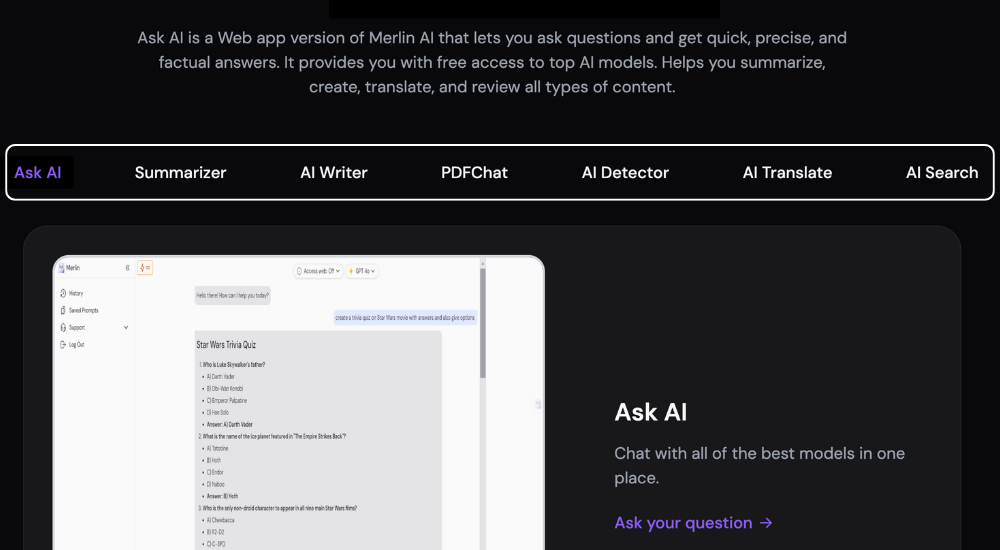The width and height of the screenshot is (1000, 550).
Task: Open the Access web Off dropdown
Action: click(x=318, y=271)
